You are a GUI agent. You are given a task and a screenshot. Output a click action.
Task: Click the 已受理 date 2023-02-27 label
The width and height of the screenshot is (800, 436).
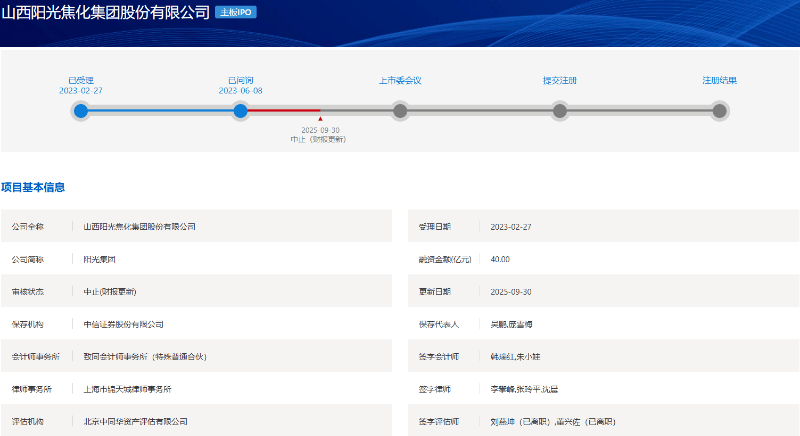[x=80, y=90]
